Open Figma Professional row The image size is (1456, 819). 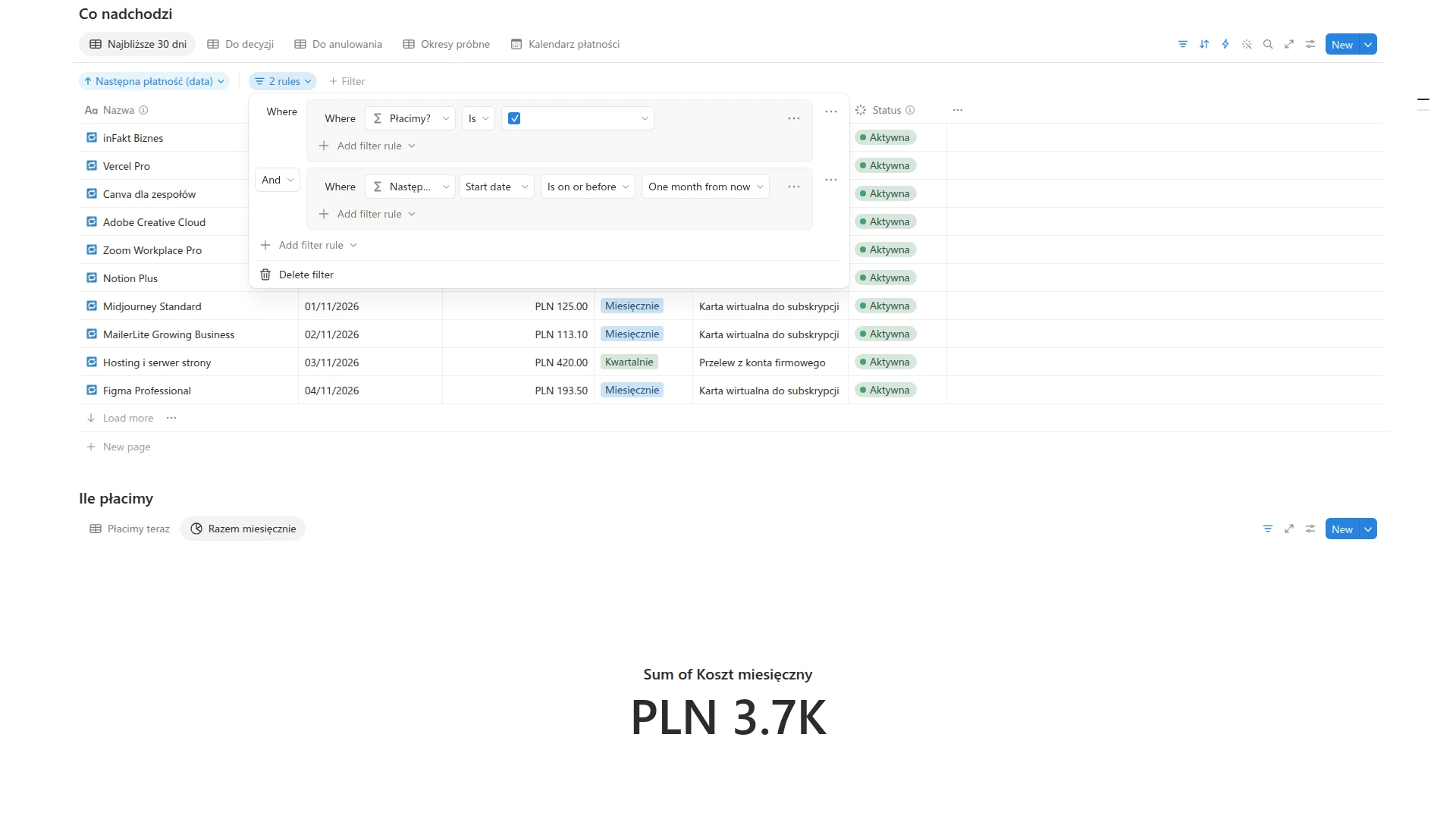(147, 391)
